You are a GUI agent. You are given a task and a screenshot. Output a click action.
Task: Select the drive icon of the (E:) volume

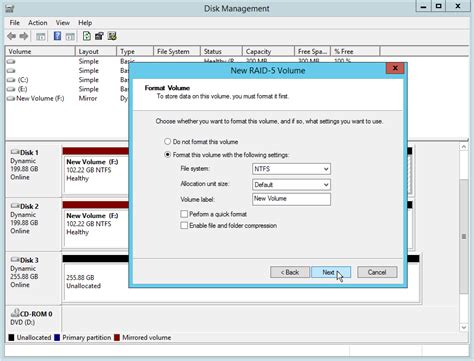pos(11,89)
